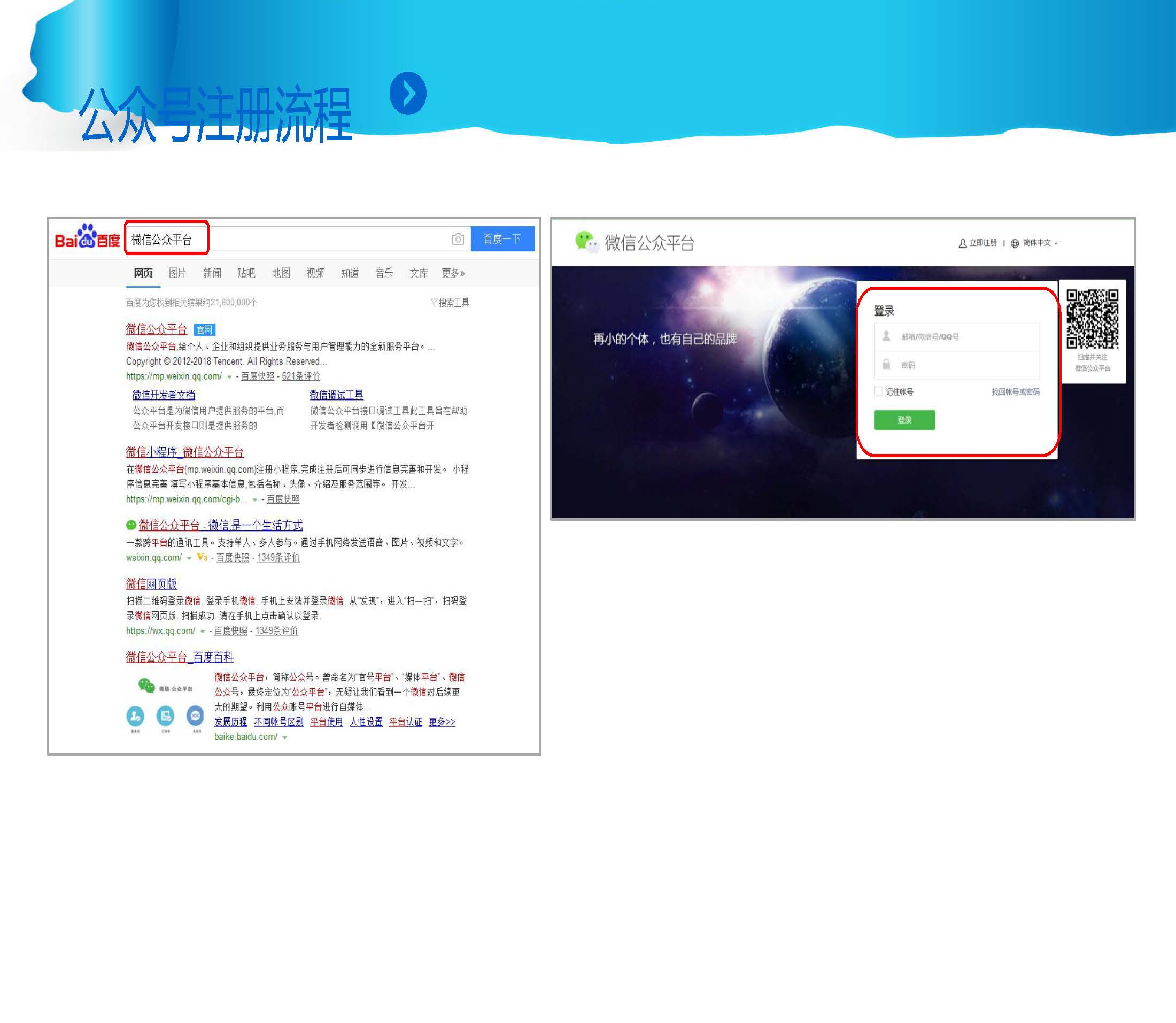Open the 1349条评价 link under weixin.qq.com/
This screenshot has height=1023, width=1176.
click(x=278, y=558)
